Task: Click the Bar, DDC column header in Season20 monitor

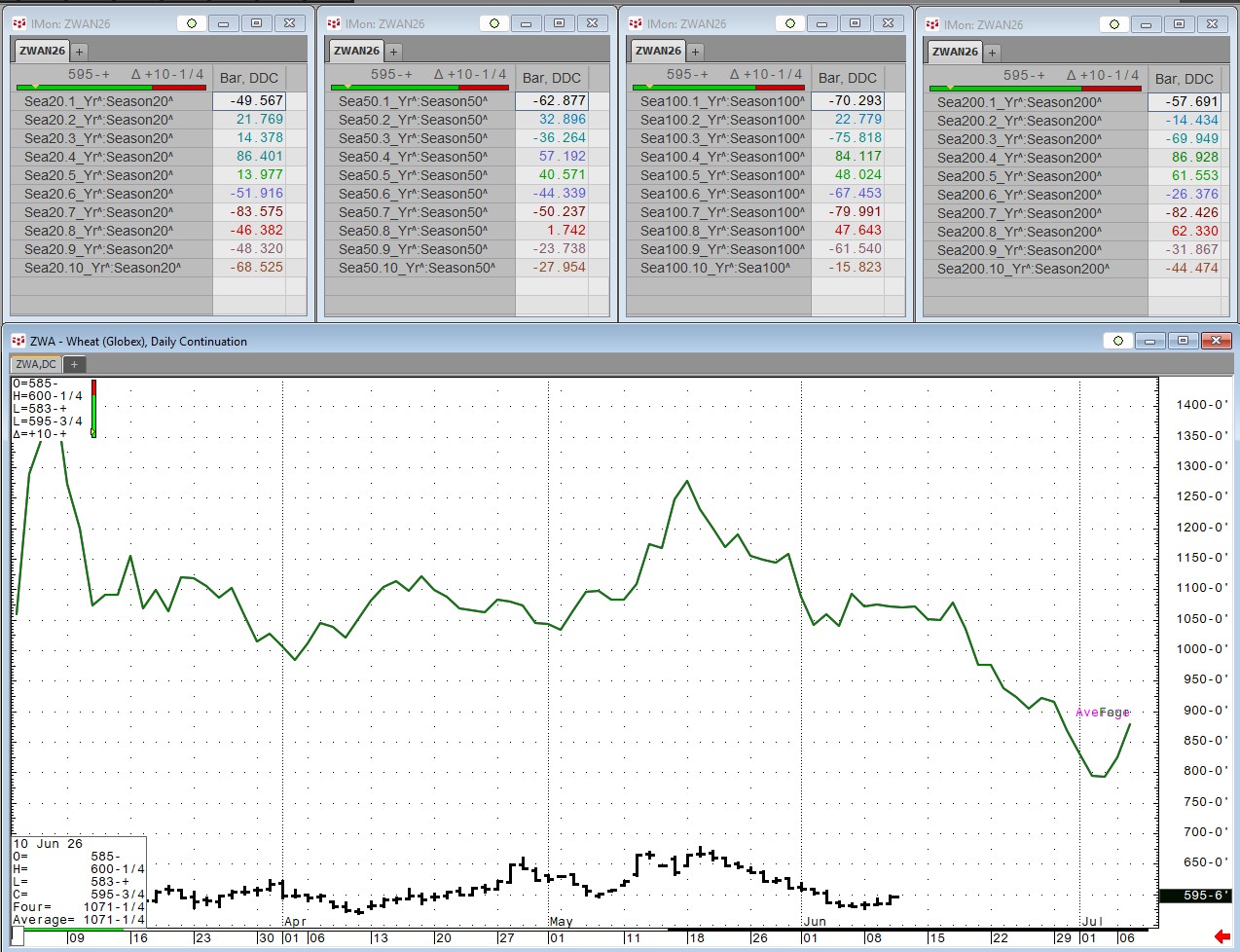Action: coord(249,78)
